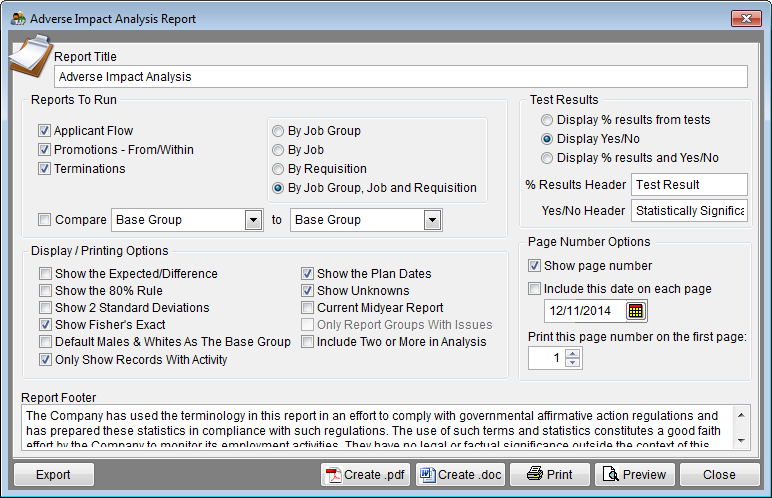Click the Report Title input field
This screenshot has height=498, width=772.
click(401, 77)
